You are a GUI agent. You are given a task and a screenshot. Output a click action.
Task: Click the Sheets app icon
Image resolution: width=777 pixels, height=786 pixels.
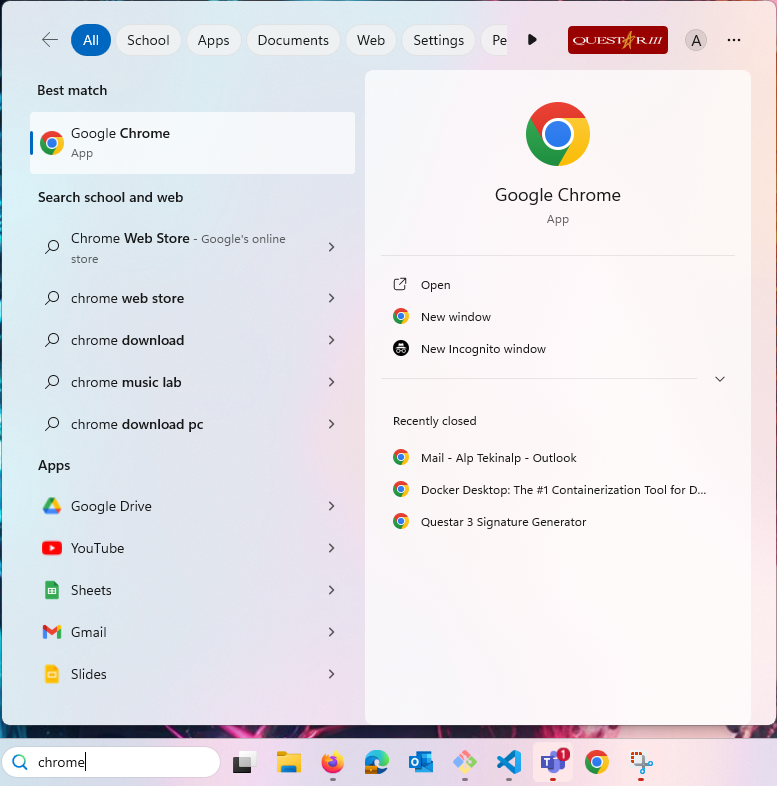coord(52,591)
